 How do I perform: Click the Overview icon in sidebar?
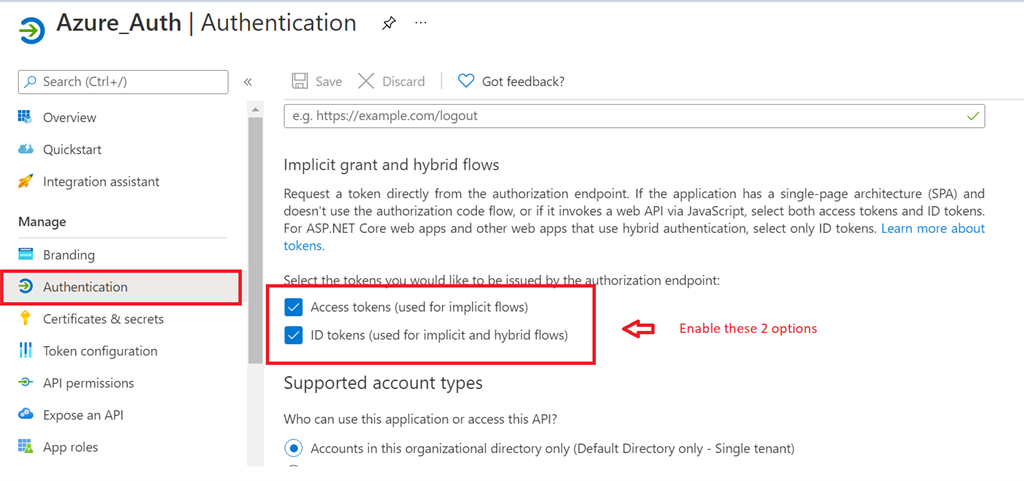tap(26, 118)
